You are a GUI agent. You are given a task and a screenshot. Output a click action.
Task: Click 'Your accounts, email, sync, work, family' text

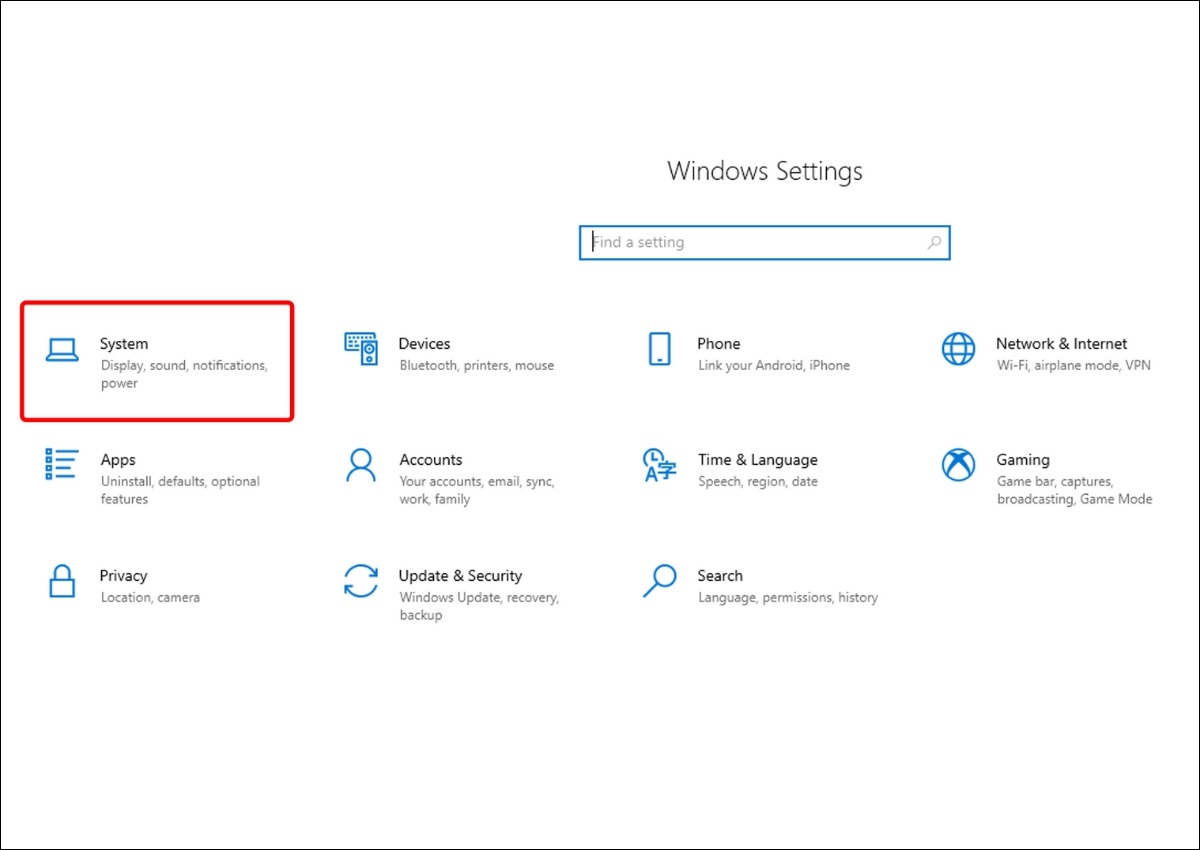coord(477,490)
